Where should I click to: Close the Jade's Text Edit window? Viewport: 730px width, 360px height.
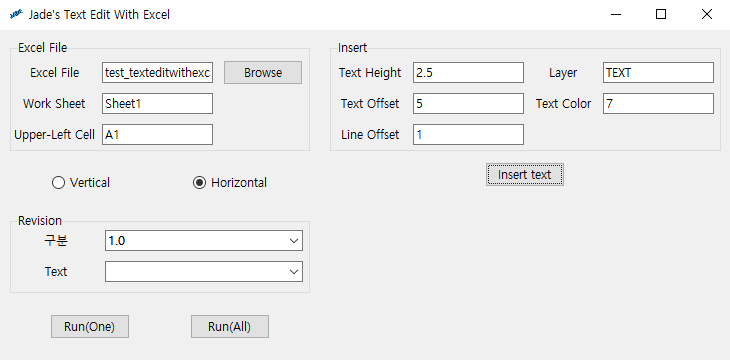[x=707, y=14]
